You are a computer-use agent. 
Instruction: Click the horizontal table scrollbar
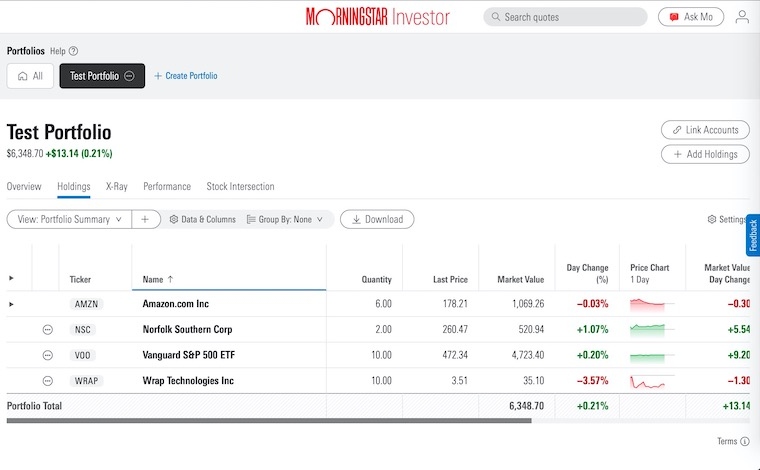tap(269, 421)
